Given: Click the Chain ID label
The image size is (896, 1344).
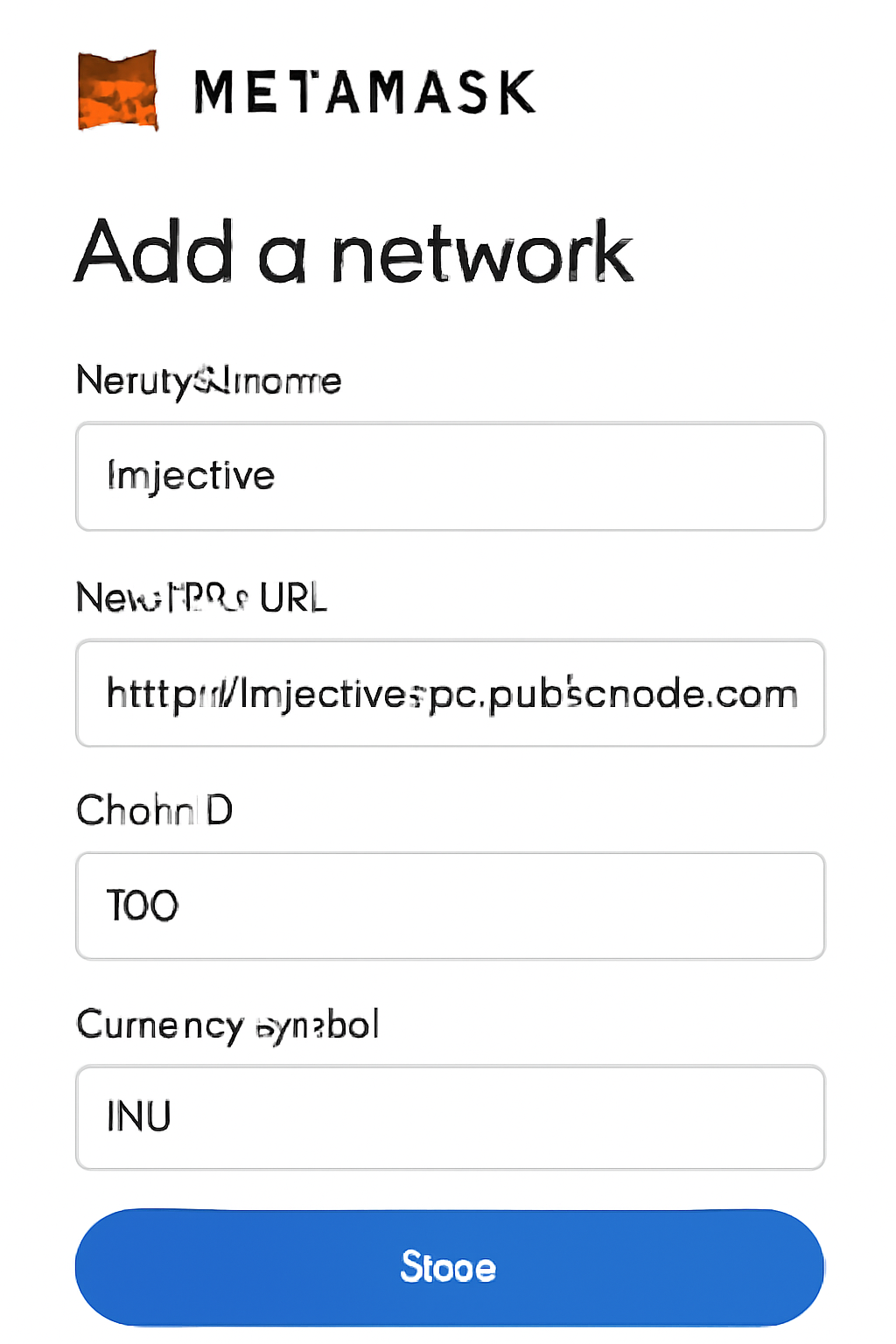Looking at the screenshot, I should (154, 809).
